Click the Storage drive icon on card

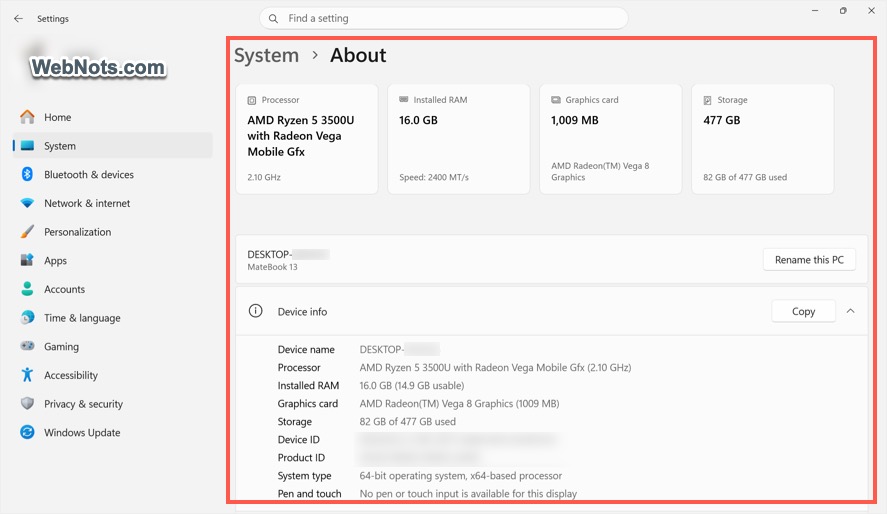pos(707,100)
